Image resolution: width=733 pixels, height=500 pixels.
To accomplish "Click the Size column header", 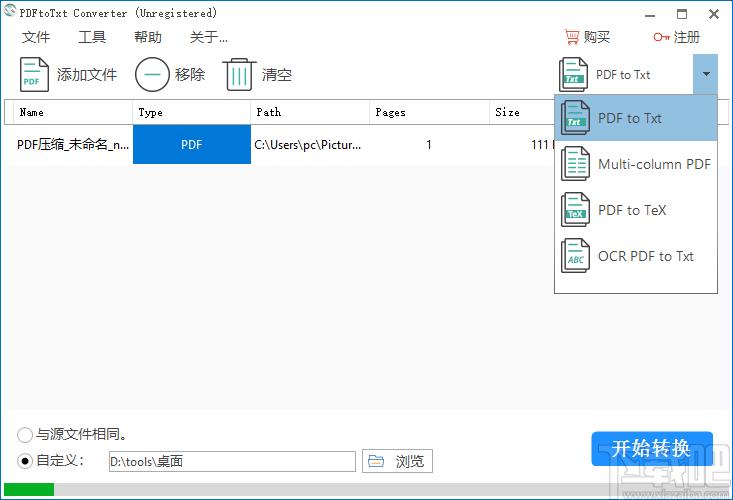I will (522, 112).
